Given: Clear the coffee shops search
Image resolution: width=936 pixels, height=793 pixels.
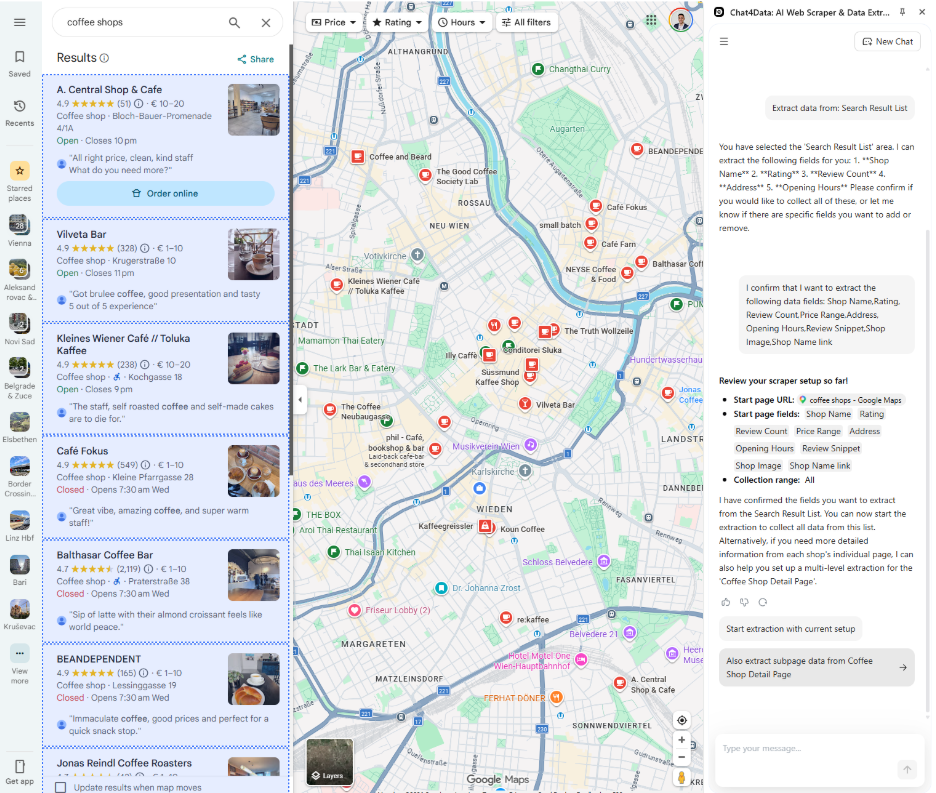Looking at the screenshot, I should 266,23.
